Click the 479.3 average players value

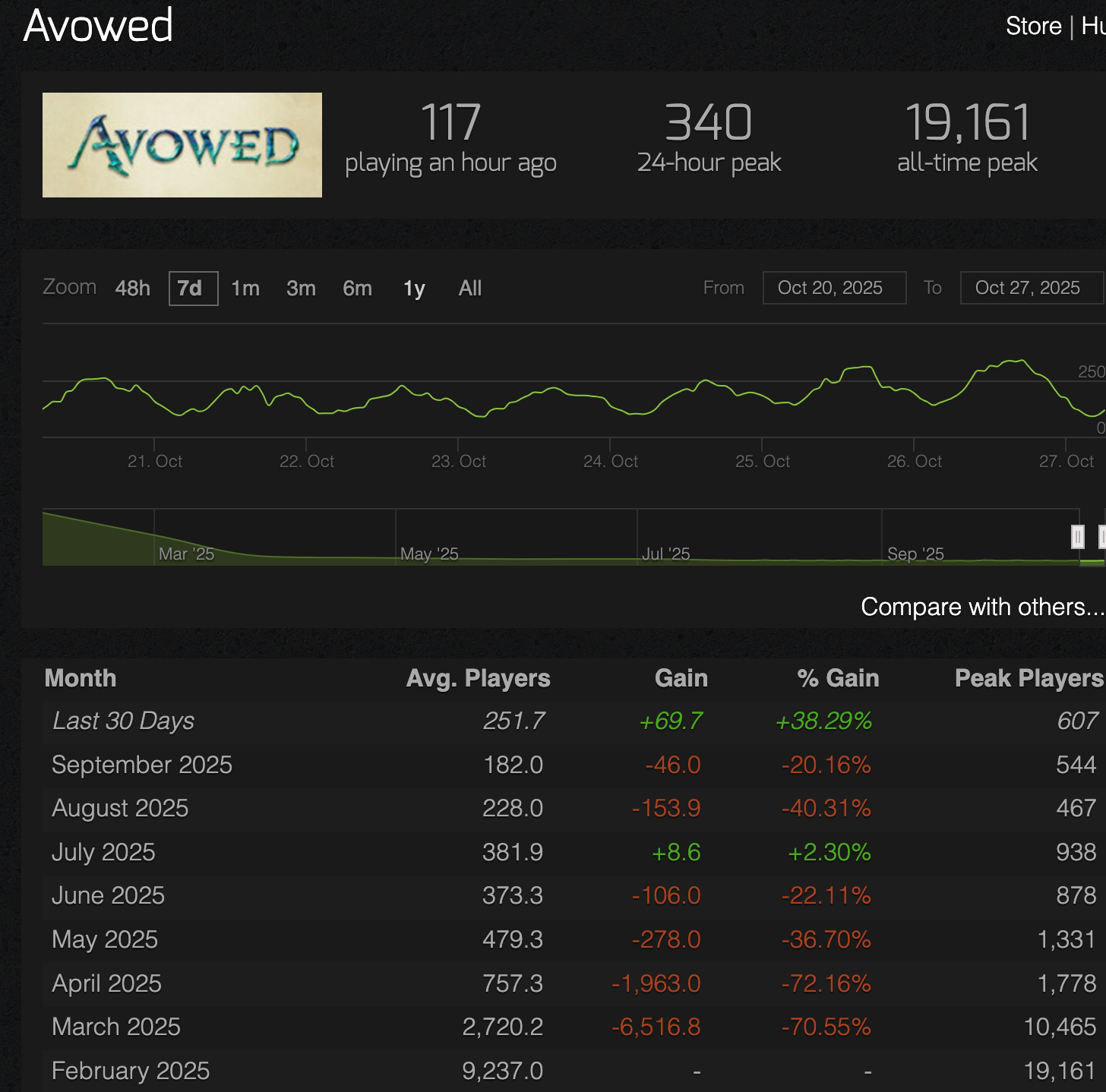[513, 939]
